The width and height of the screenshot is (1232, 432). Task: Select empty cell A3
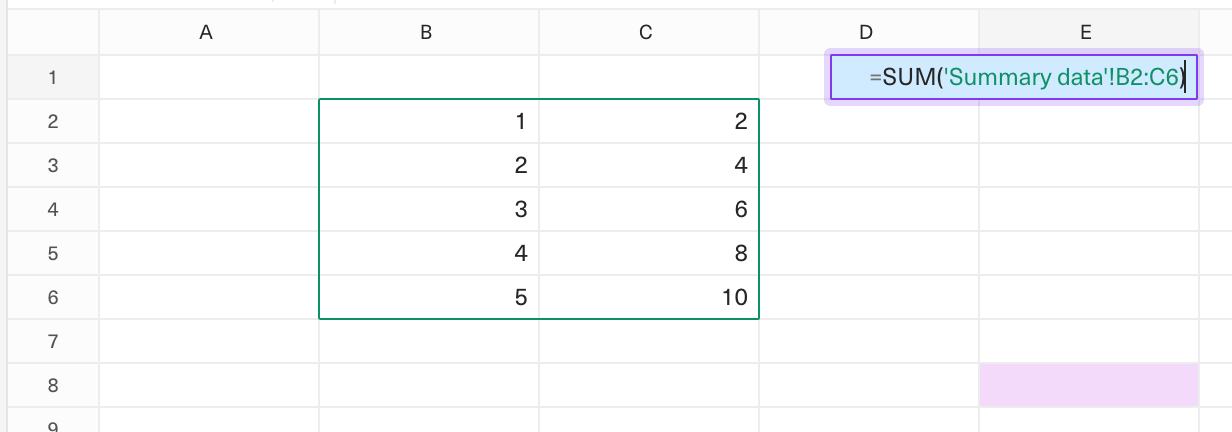[x=209, y=165]
